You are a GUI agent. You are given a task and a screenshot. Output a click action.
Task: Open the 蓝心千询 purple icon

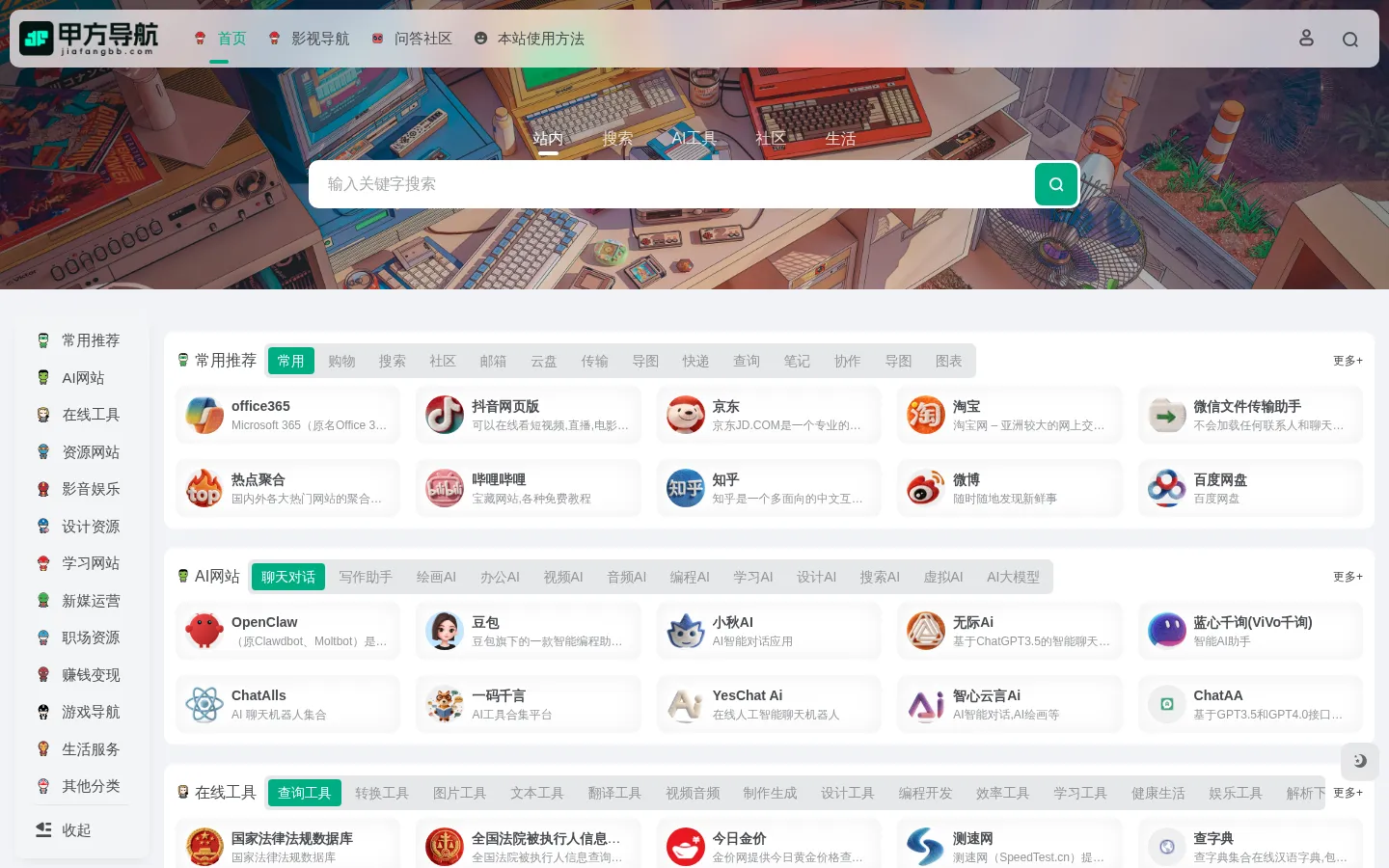tap(1167, 632)
